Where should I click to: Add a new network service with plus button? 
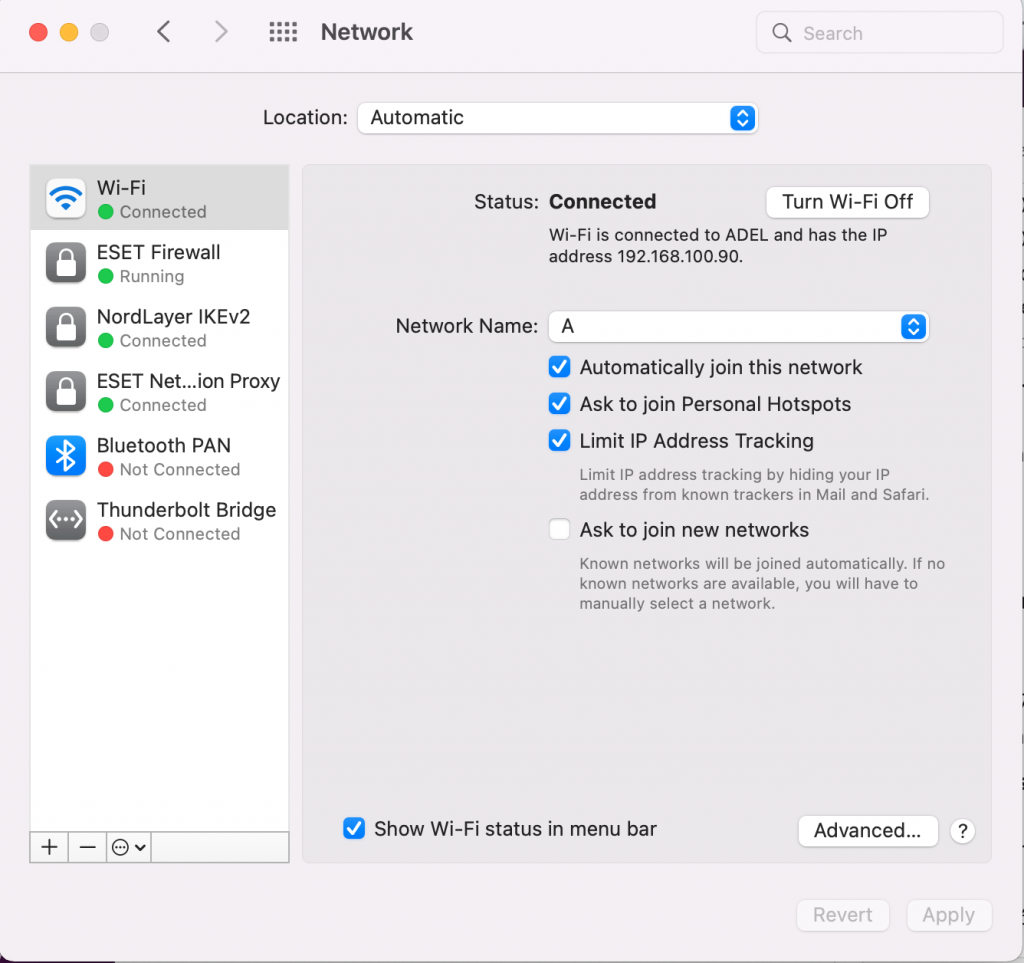coord(48,847)
